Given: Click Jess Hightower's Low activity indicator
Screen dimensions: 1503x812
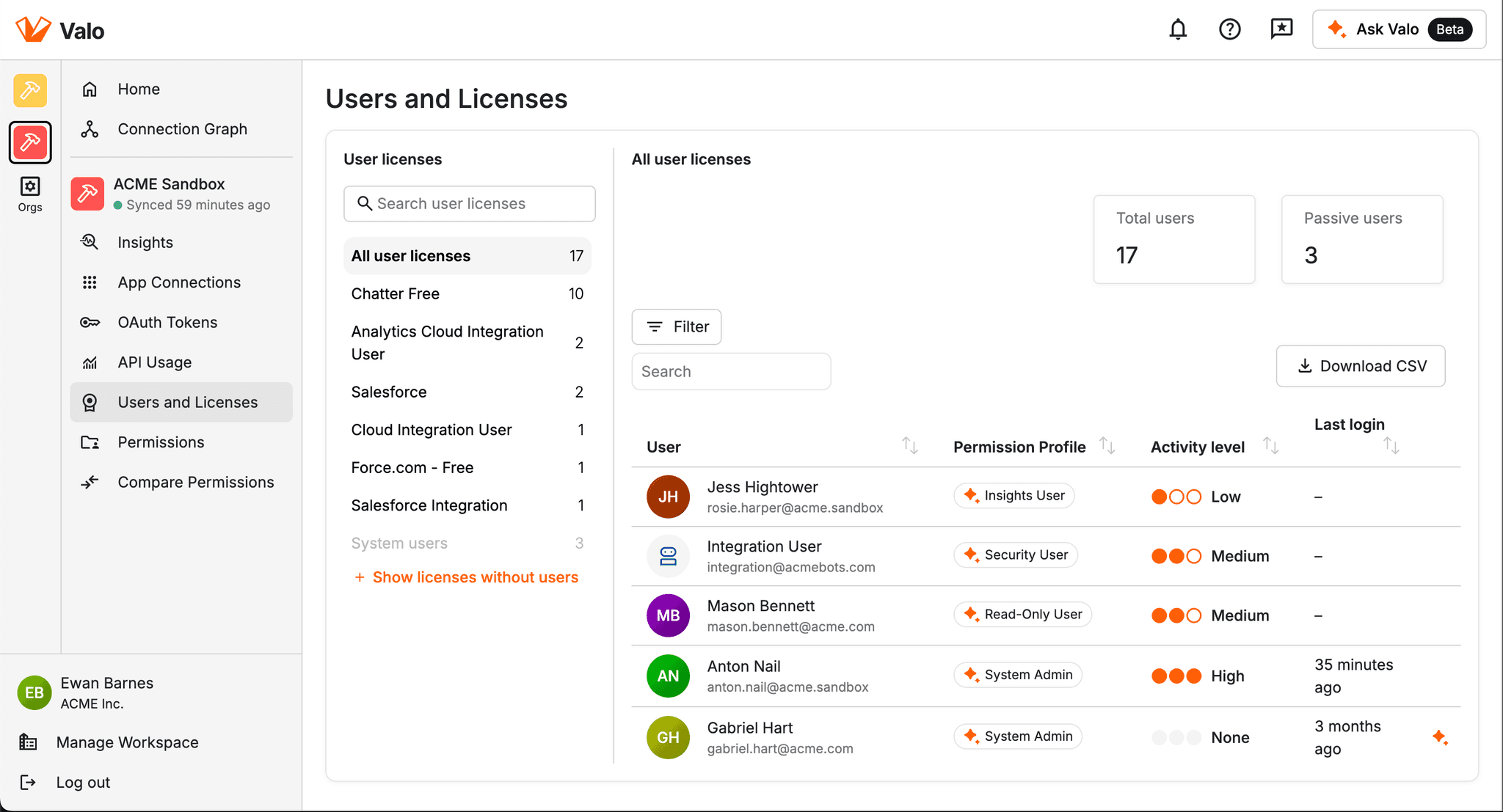Looking at the screenshot, I should coord(1196,497).
